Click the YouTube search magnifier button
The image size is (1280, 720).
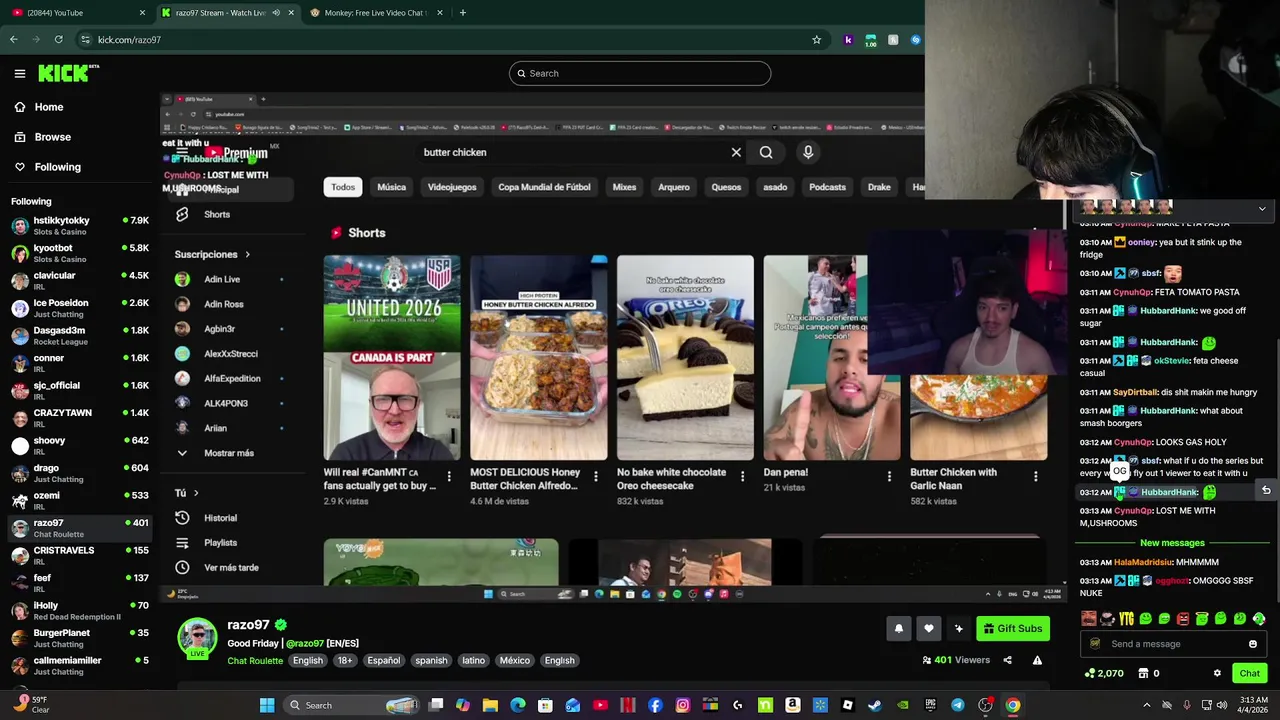pyautogui.click(x=766, y=152)
